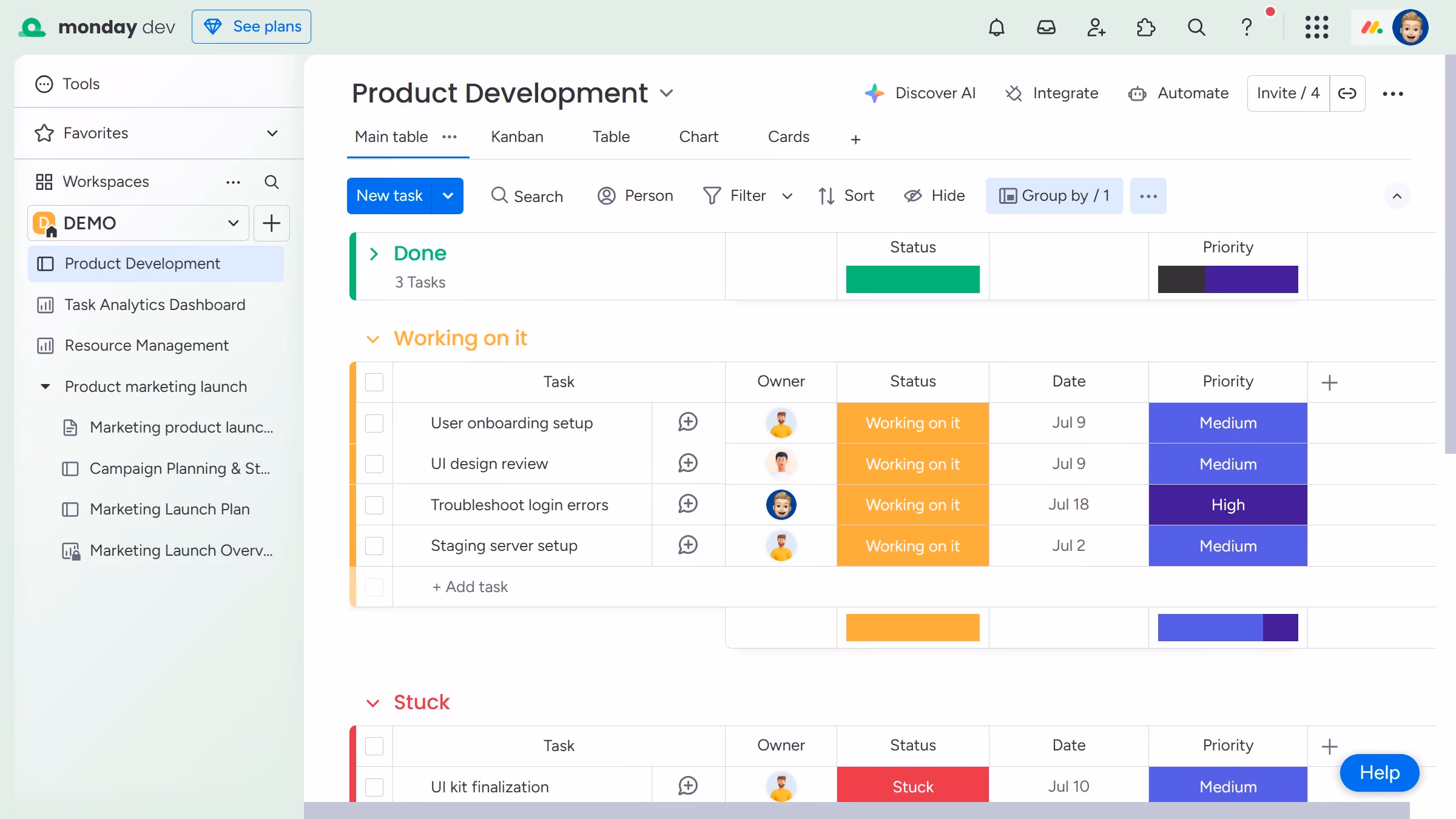Screen dimensions: 1456x819
Task: Switch to the Chart view tab
Action: tap(699, 137)
